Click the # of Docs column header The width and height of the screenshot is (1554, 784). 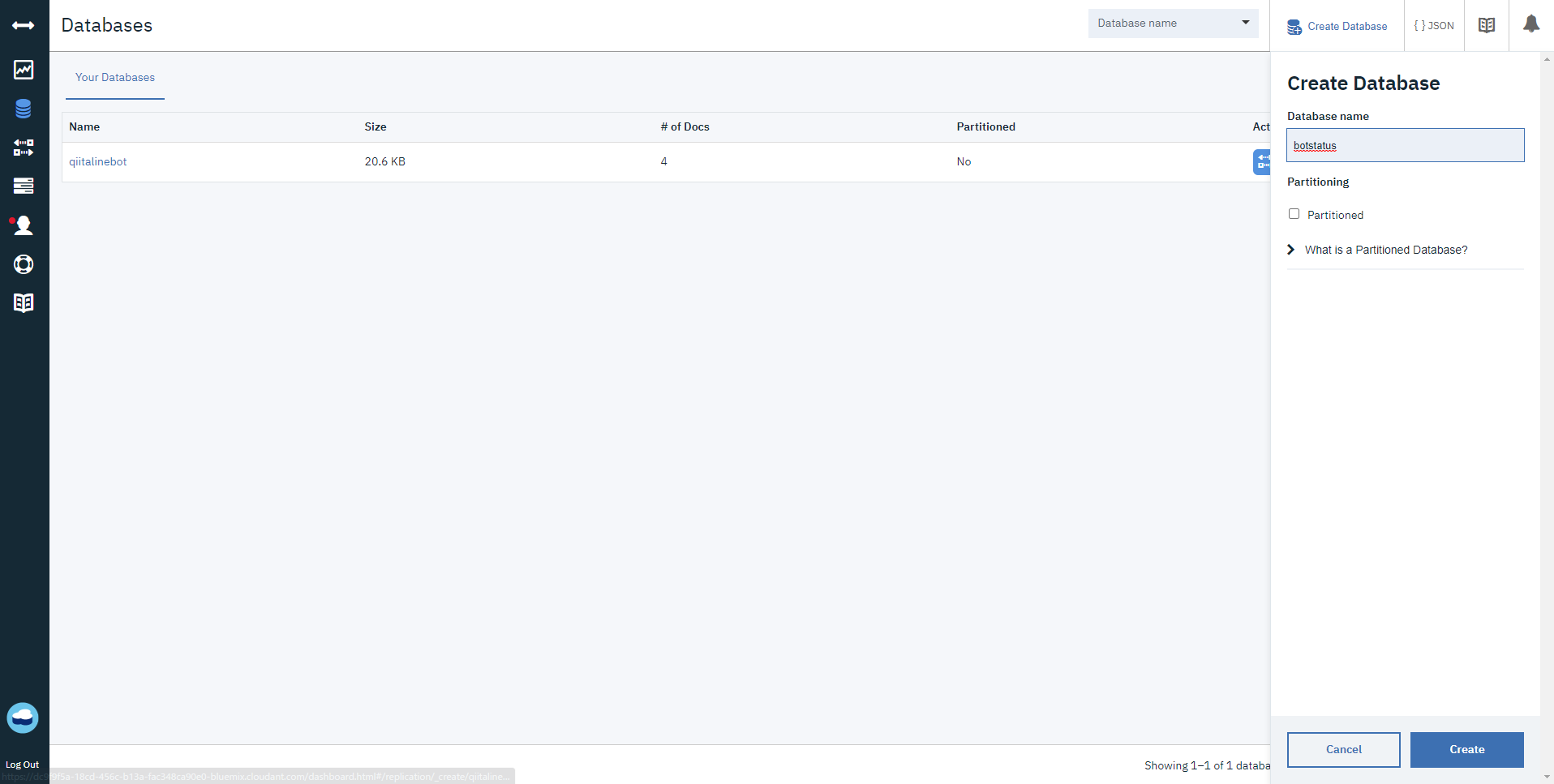click(x=685, y=126)
